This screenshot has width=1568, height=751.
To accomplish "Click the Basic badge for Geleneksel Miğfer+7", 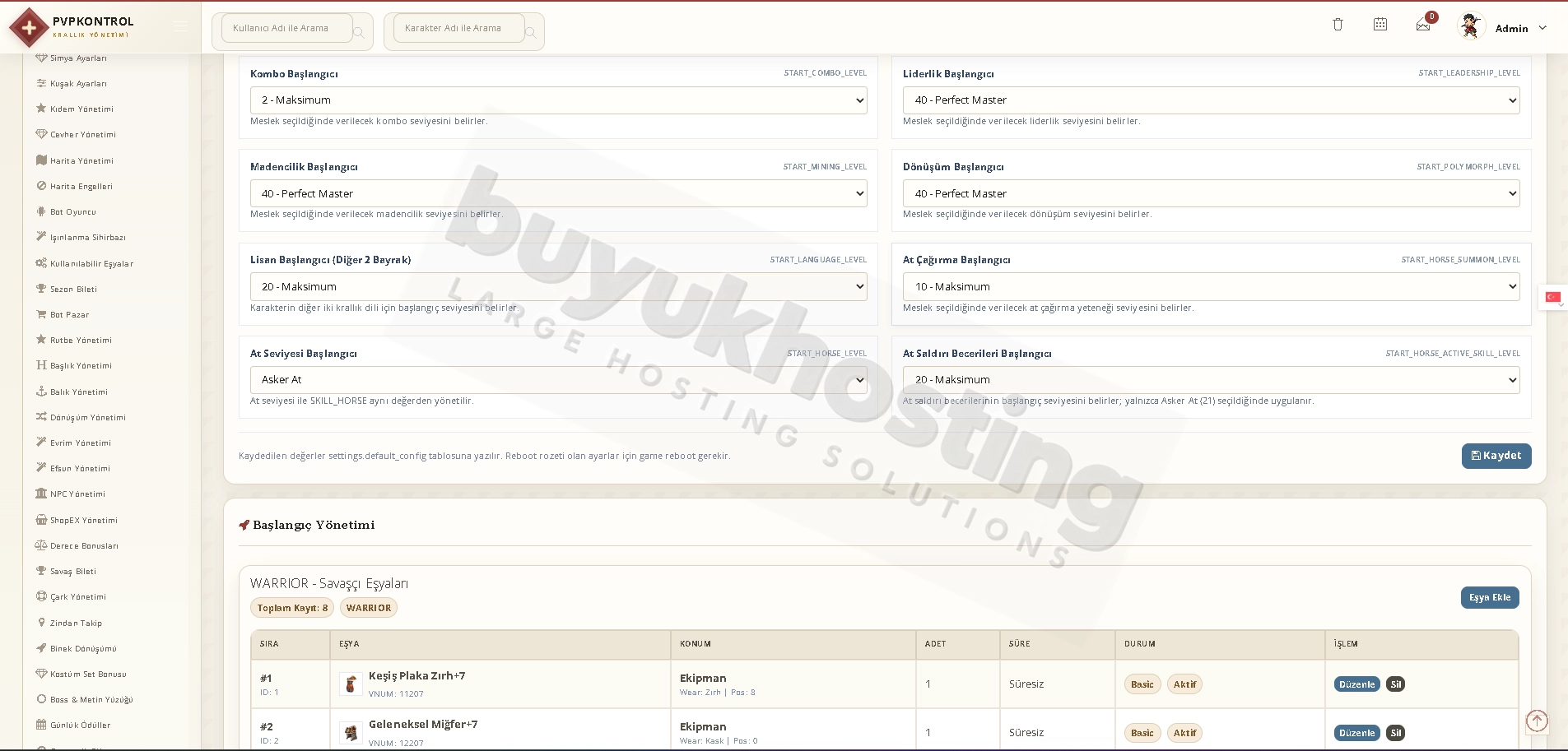I will click(x=1142, y=733).
